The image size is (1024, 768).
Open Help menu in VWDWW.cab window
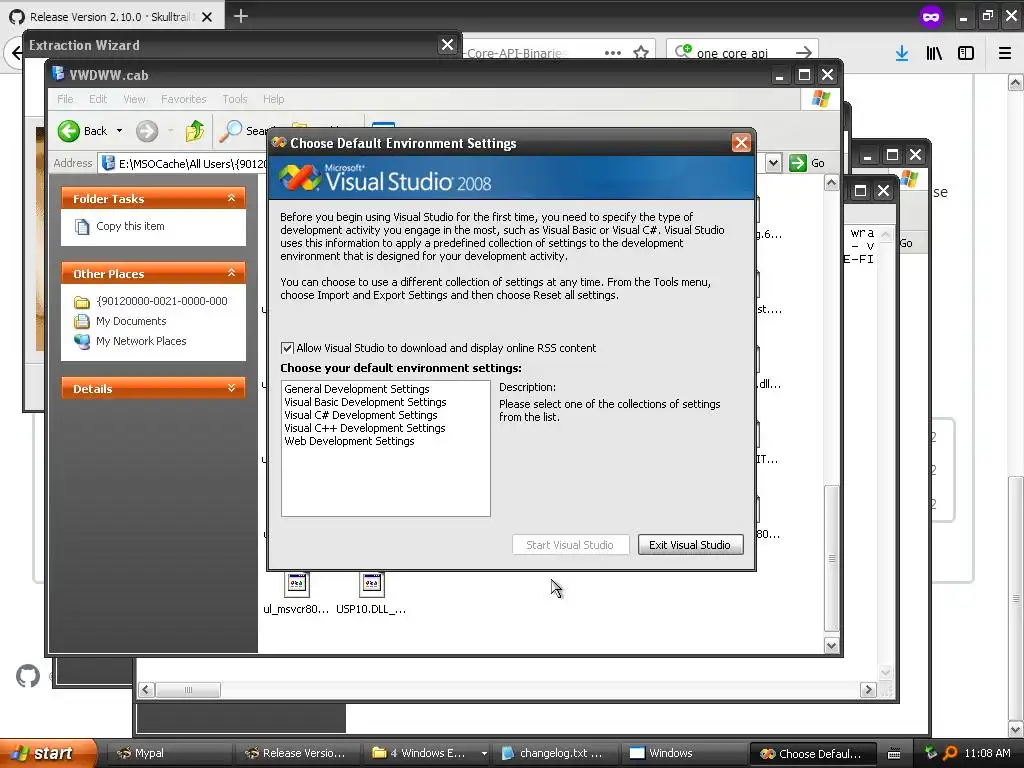coord(274,99)
